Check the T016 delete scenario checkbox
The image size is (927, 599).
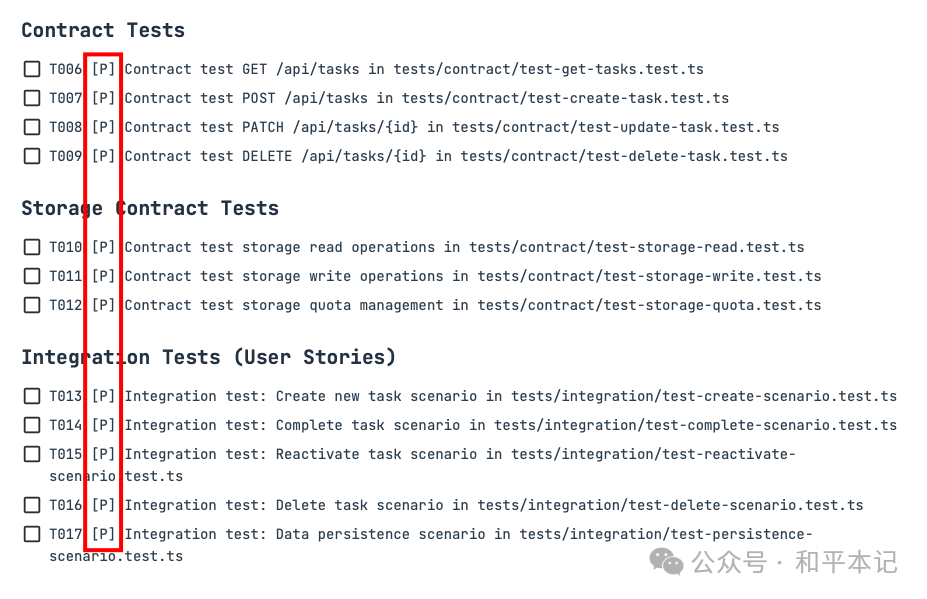32,505
